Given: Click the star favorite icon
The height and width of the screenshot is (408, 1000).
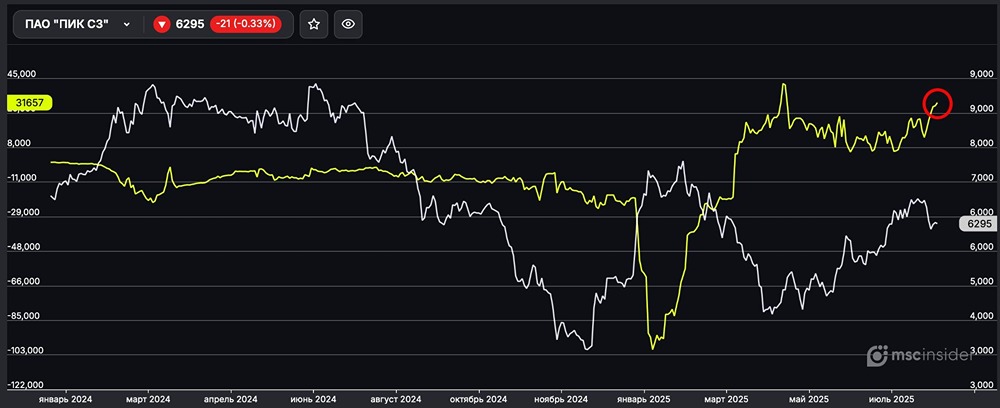Looking at the screenshot, I should [x=313, y=24].
